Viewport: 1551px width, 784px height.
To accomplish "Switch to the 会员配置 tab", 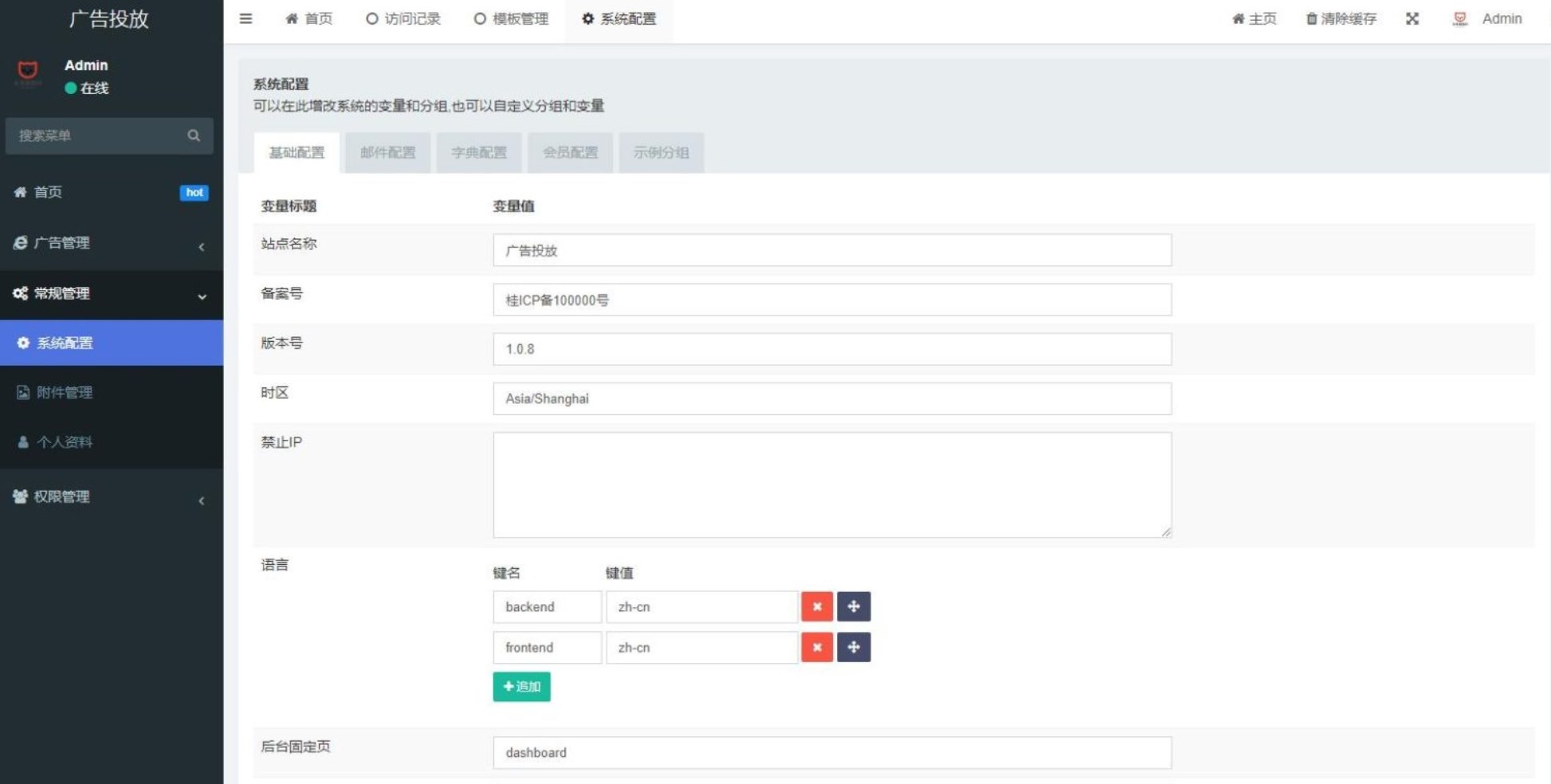I will (x=570, y=152).
